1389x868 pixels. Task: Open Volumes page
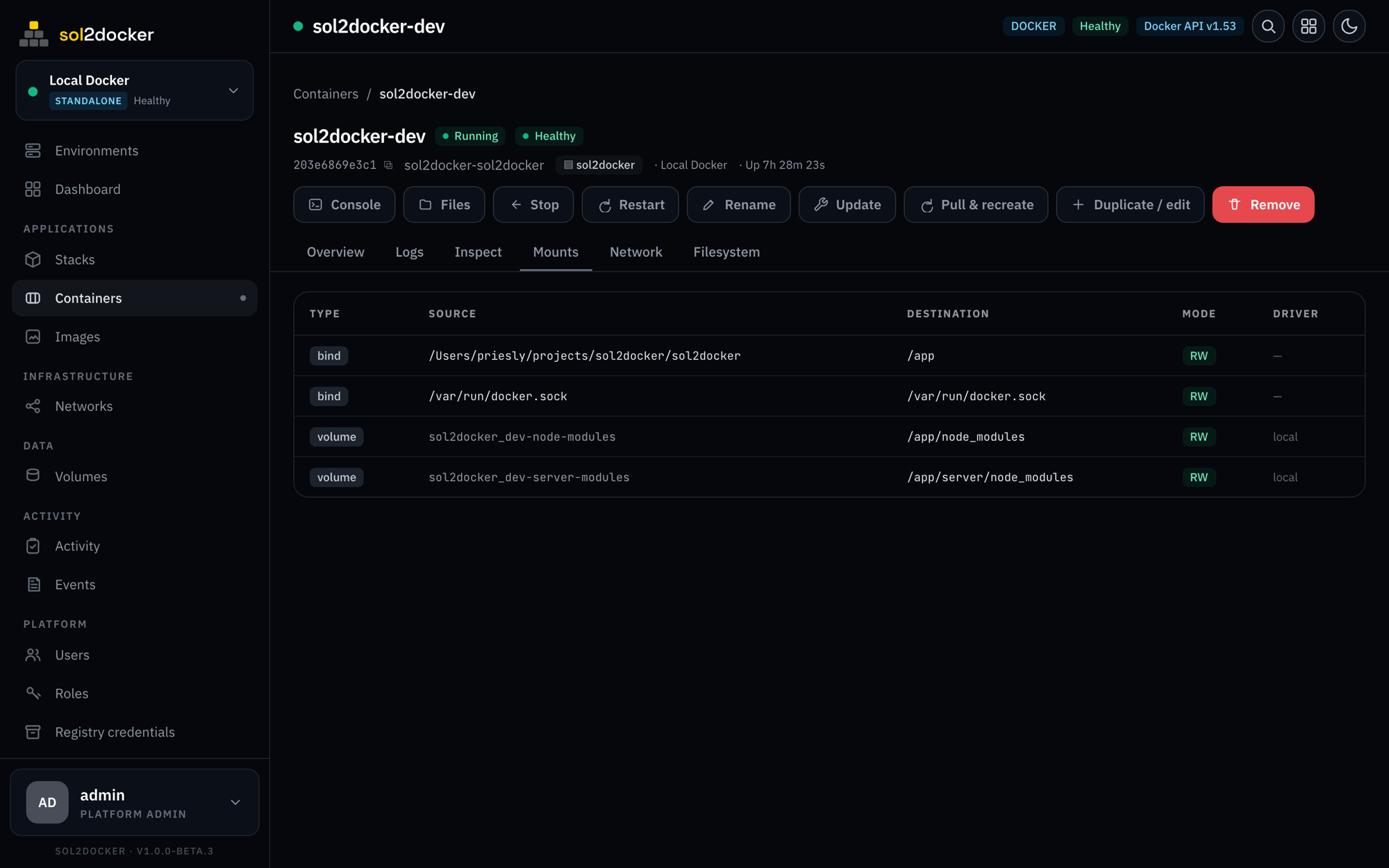coord(135,476)
